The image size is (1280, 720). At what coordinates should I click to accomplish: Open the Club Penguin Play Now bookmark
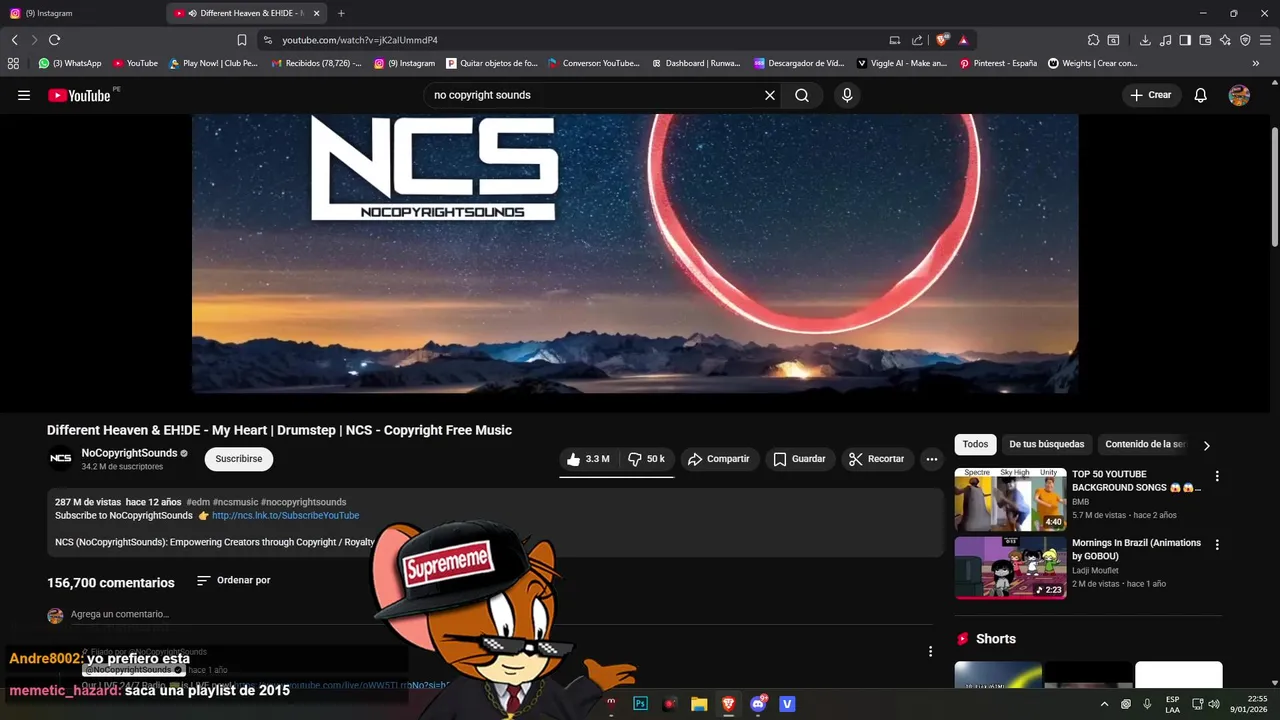[x=213, y=63]
